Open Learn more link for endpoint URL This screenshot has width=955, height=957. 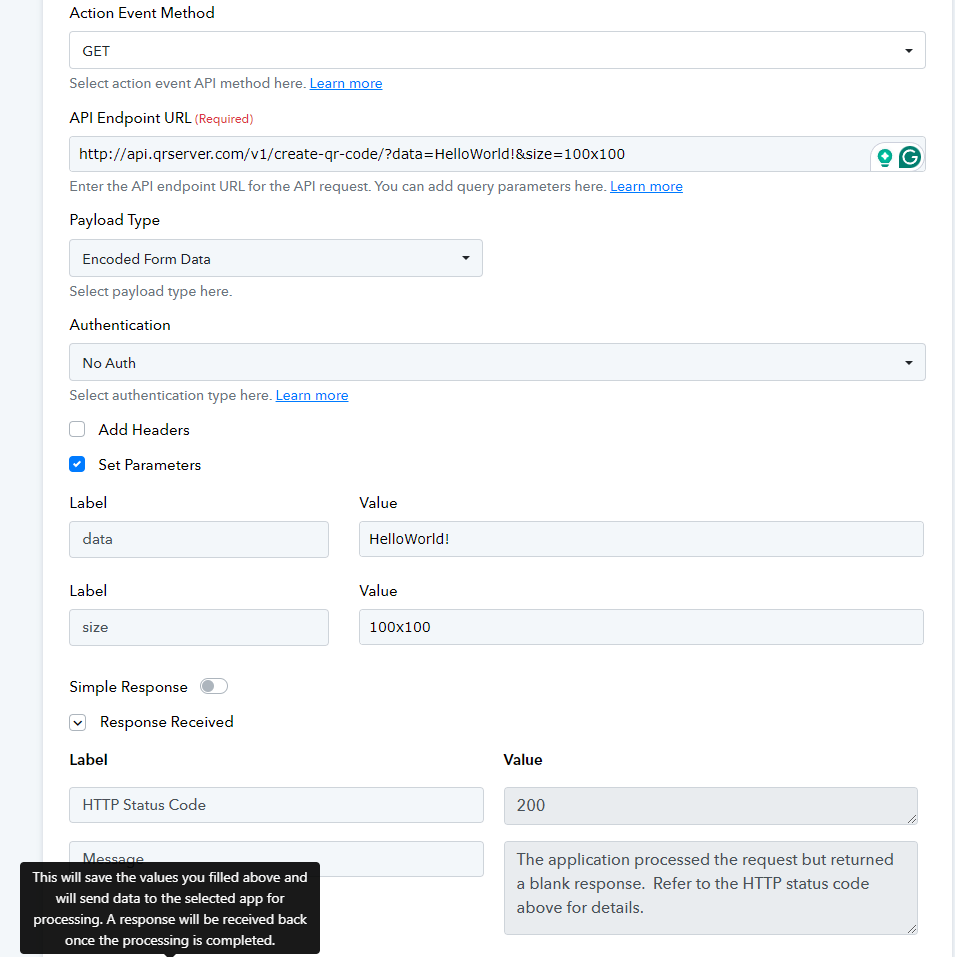coord(646,187)
